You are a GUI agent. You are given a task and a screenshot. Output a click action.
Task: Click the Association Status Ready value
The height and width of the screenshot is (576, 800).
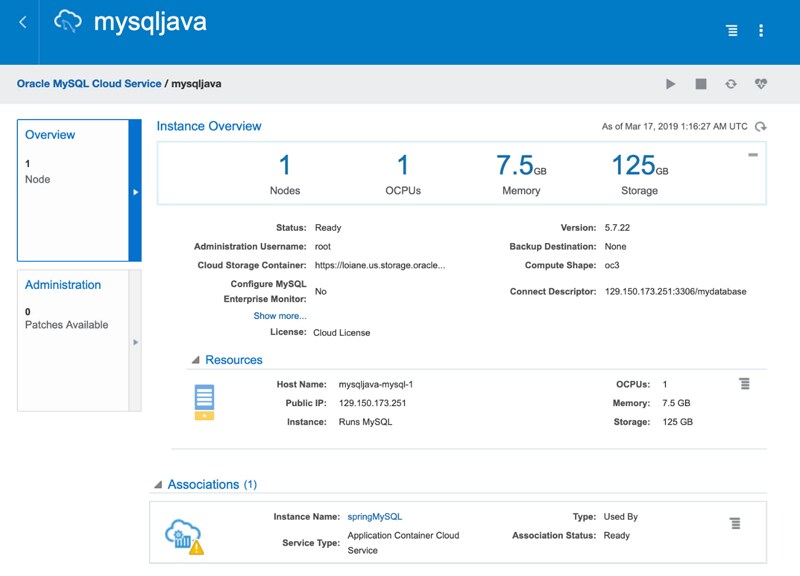click(x=616, y=536)
